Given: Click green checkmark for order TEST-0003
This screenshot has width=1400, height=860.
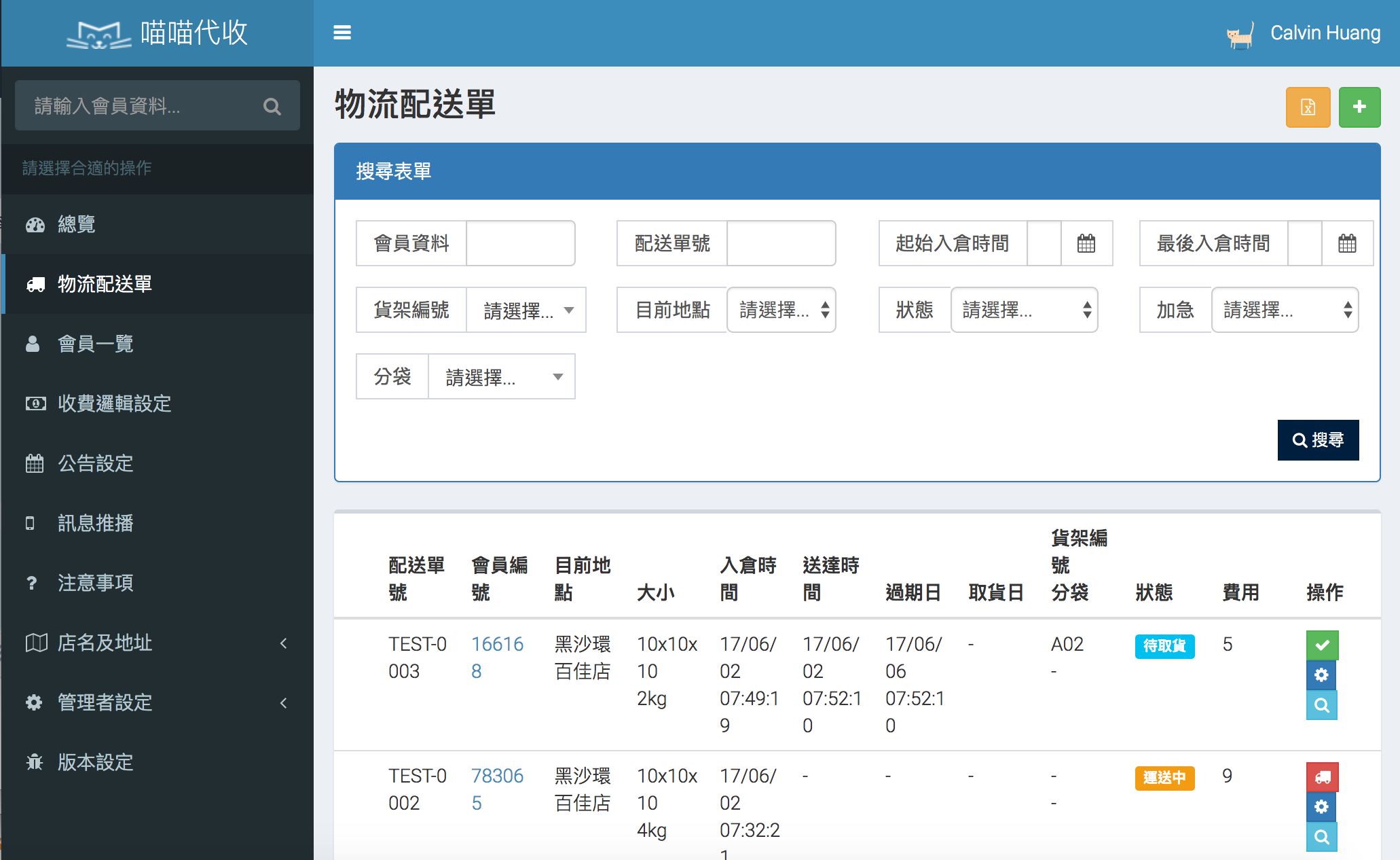Looking at the screenshot, I should tap(1322, 645).
